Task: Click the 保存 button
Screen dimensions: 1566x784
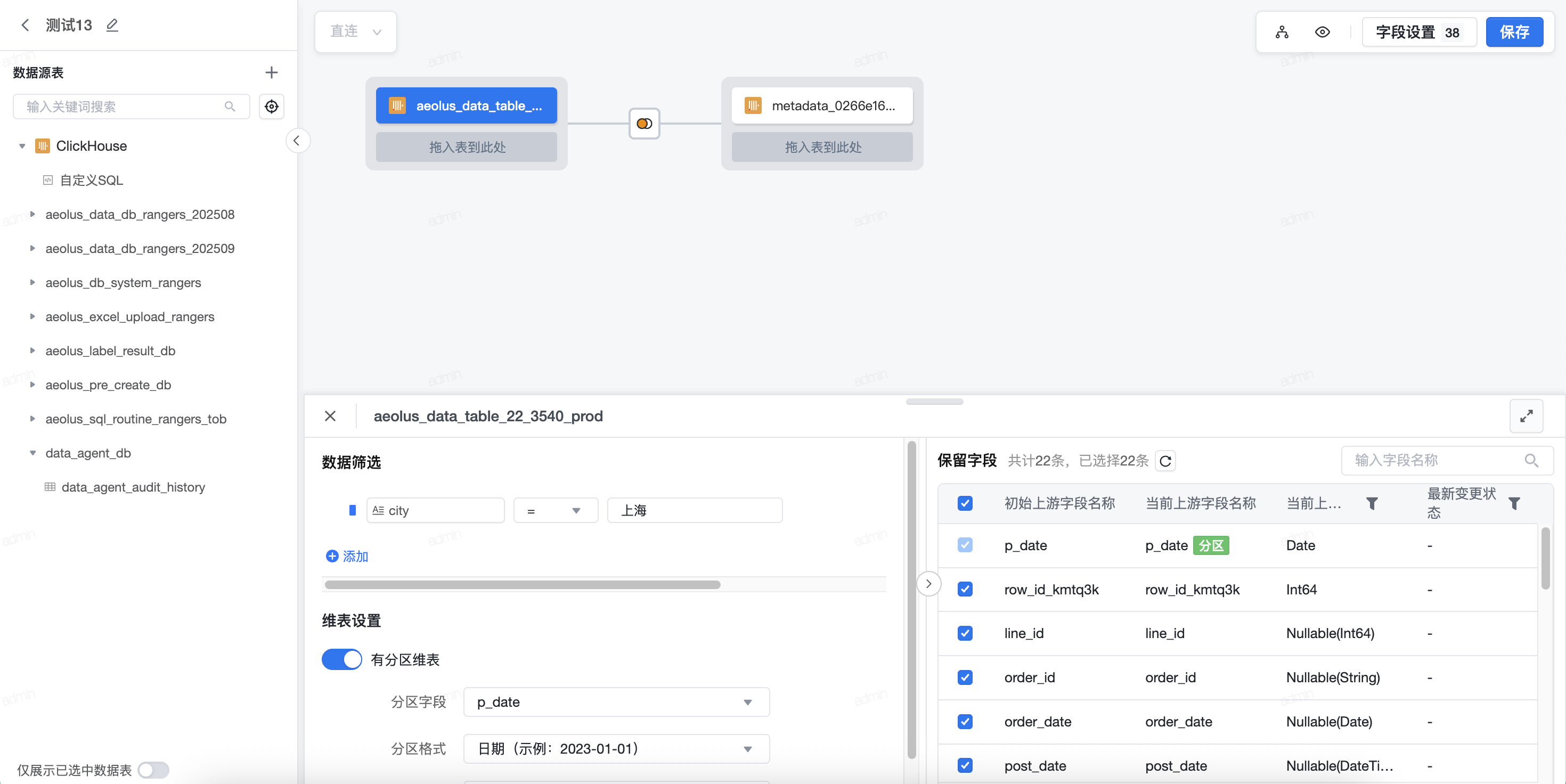Action: tap(1514, 32)
